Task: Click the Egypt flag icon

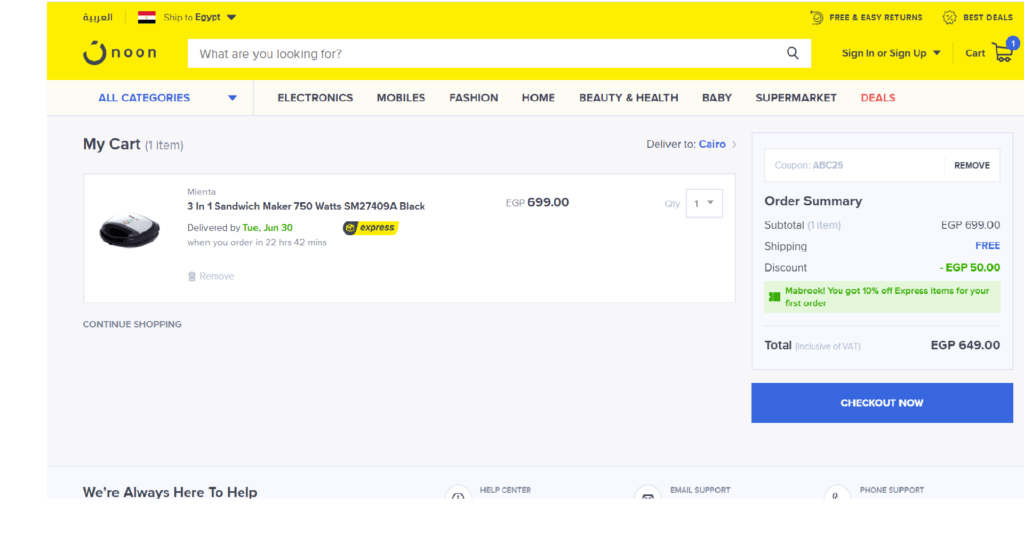Action: [146, 18]
